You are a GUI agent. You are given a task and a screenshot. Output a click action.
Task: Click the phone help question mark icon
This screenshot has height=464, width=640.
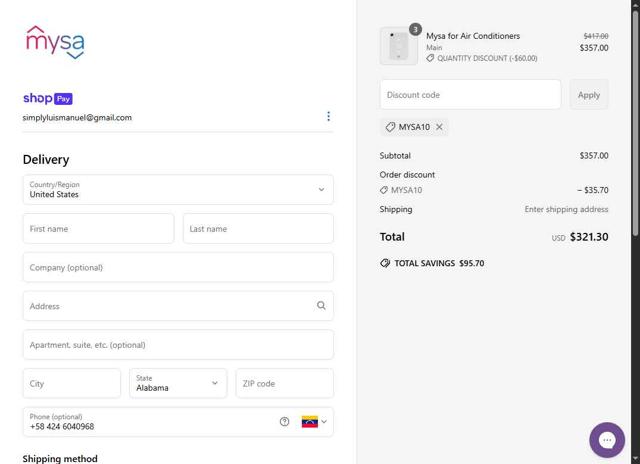pyautogui.click(x=284, y=422)
